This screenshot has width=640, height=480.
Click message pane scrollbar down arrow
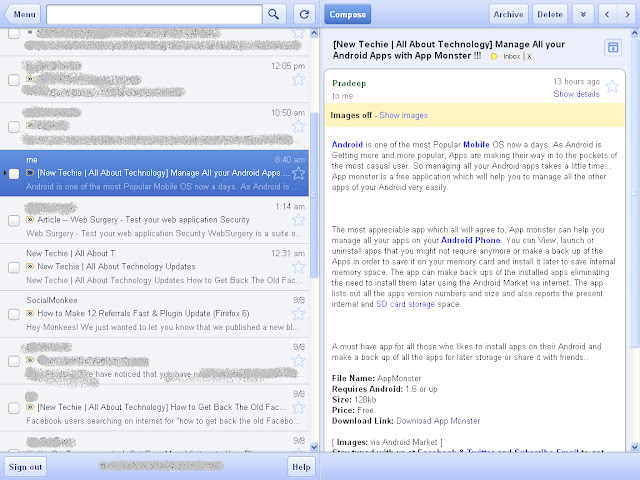(635, 447)
